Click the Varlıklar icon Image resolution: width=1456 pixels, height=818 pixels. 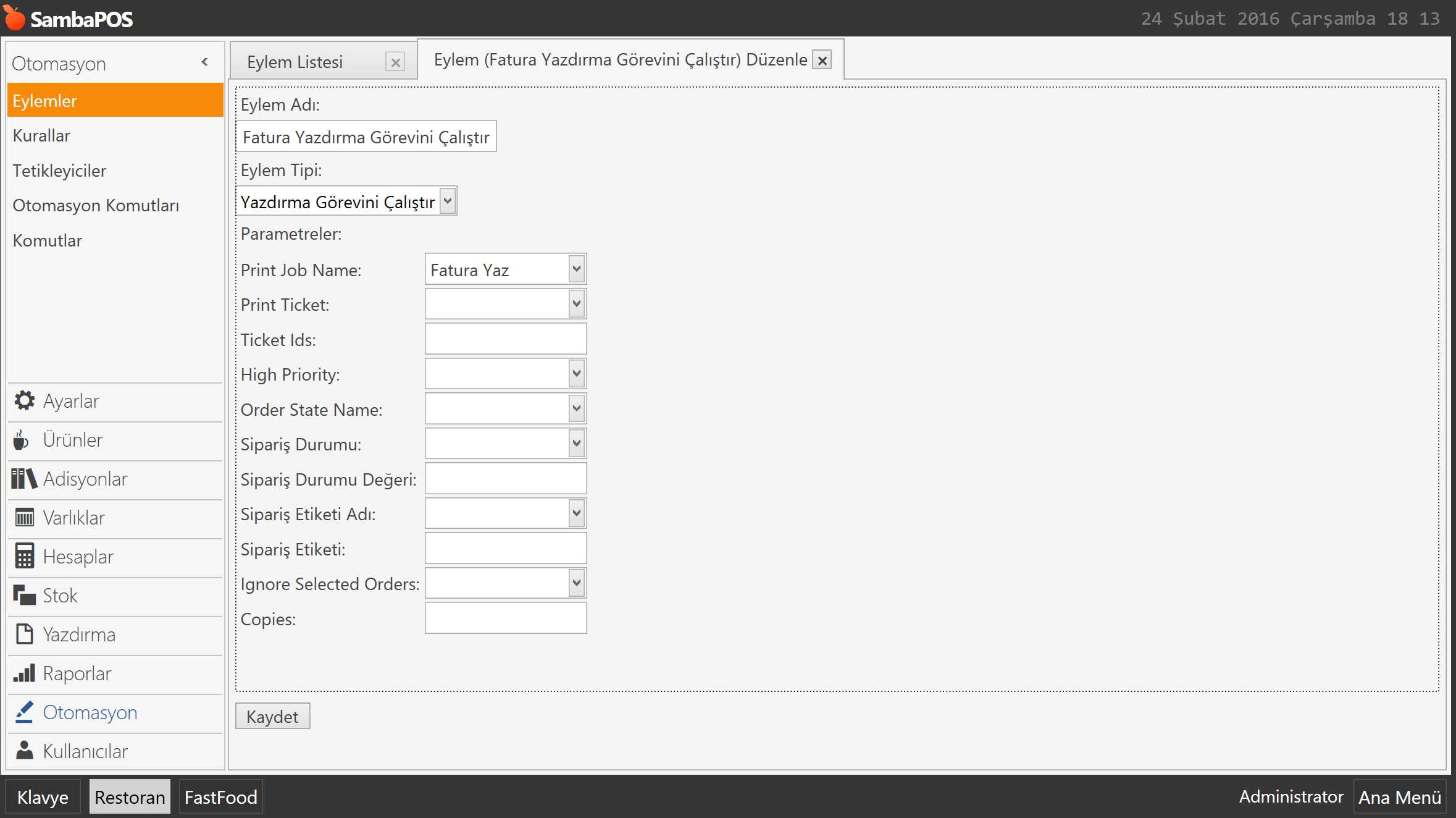click(25, 518)
